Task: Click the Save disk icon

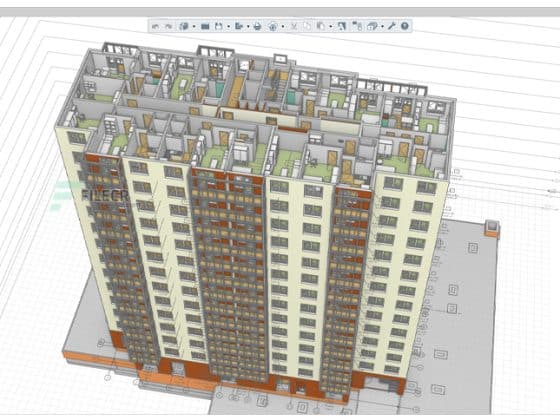Action: point(219,26)
